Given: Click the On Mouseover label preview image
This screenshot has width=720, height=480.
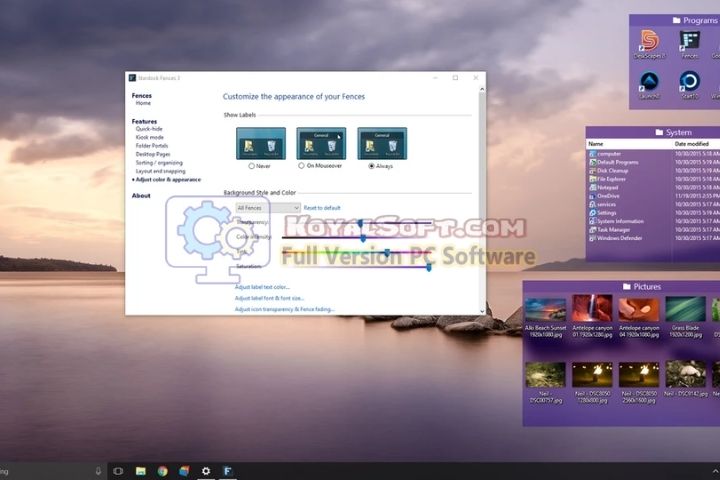Looking at the screenshot, I should pyautogui.click(x=321, y=143).
